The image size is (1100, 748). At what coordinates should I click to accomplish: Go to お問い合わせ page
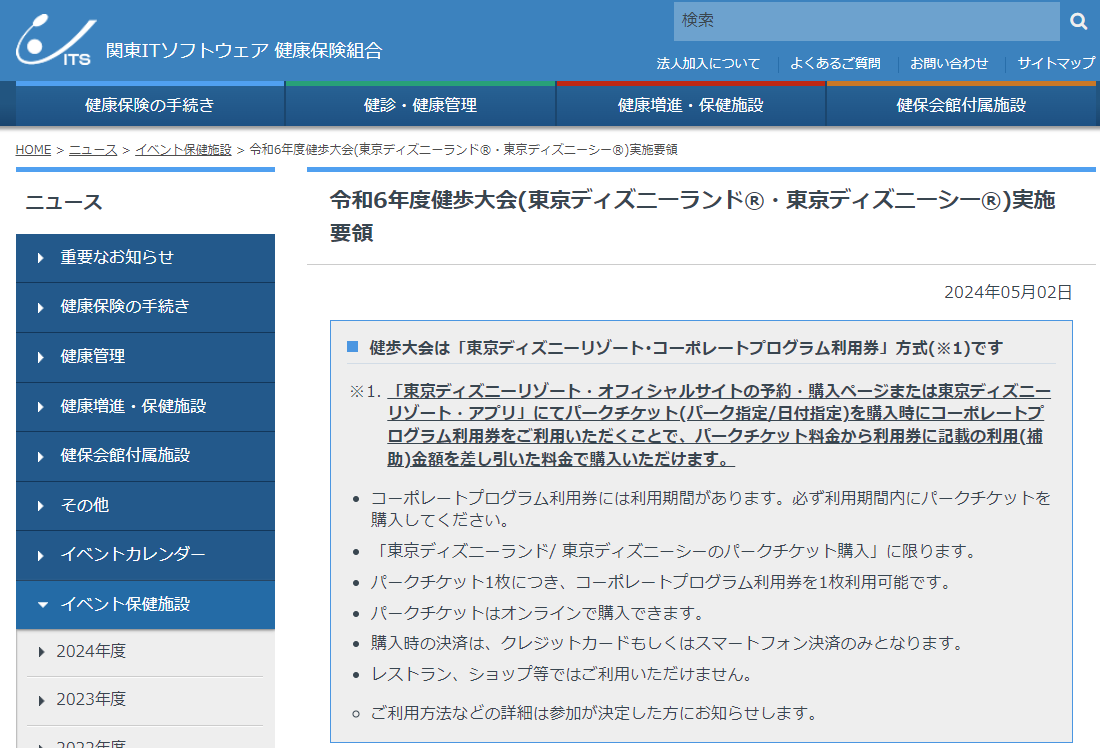coord(949,63)
